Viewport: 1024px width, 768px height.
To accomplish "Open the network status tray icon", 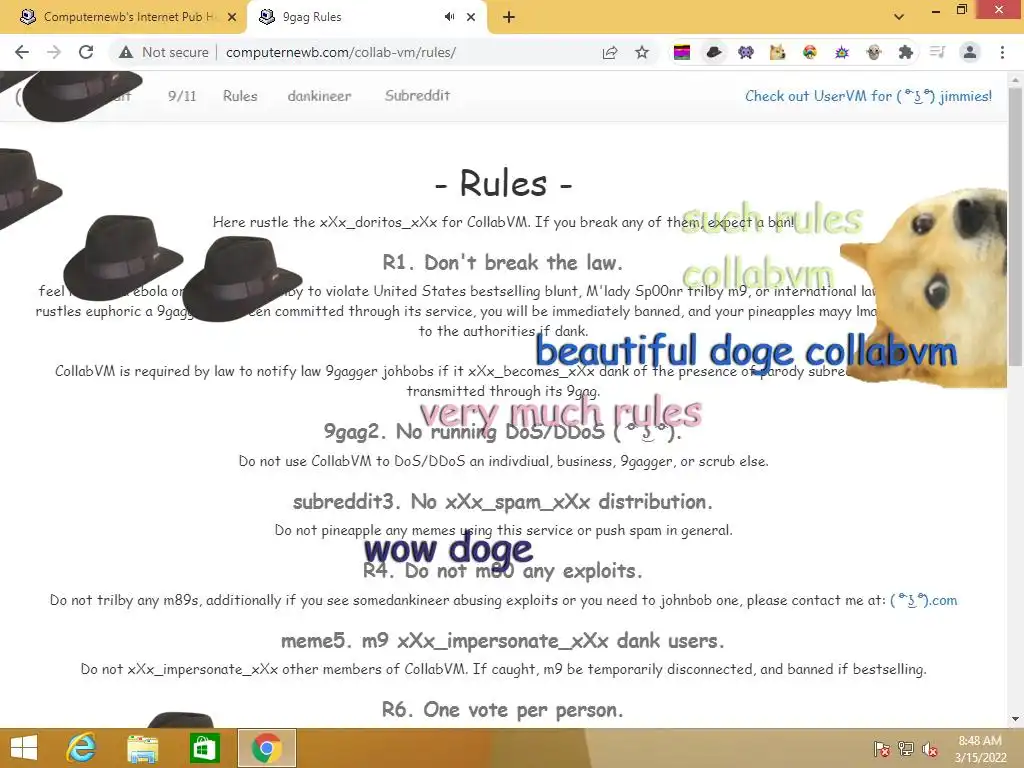I will pyautogui.click(x=906, y=749).
